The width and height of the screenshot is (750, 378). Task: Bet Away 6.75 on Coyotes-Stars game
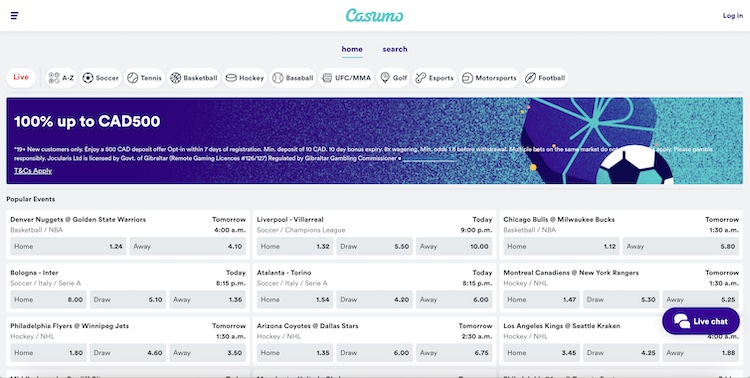454,353
